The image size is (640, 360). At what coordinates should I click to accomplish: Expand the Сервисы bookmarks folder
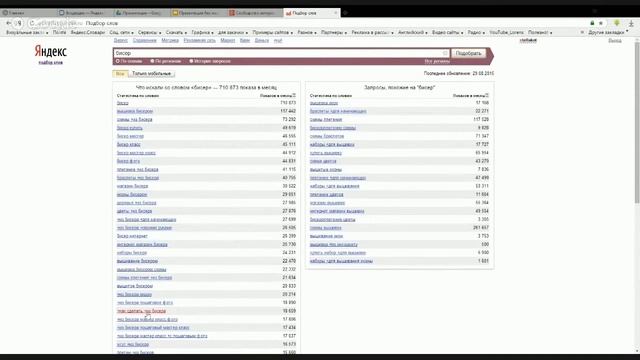[149, 32]
